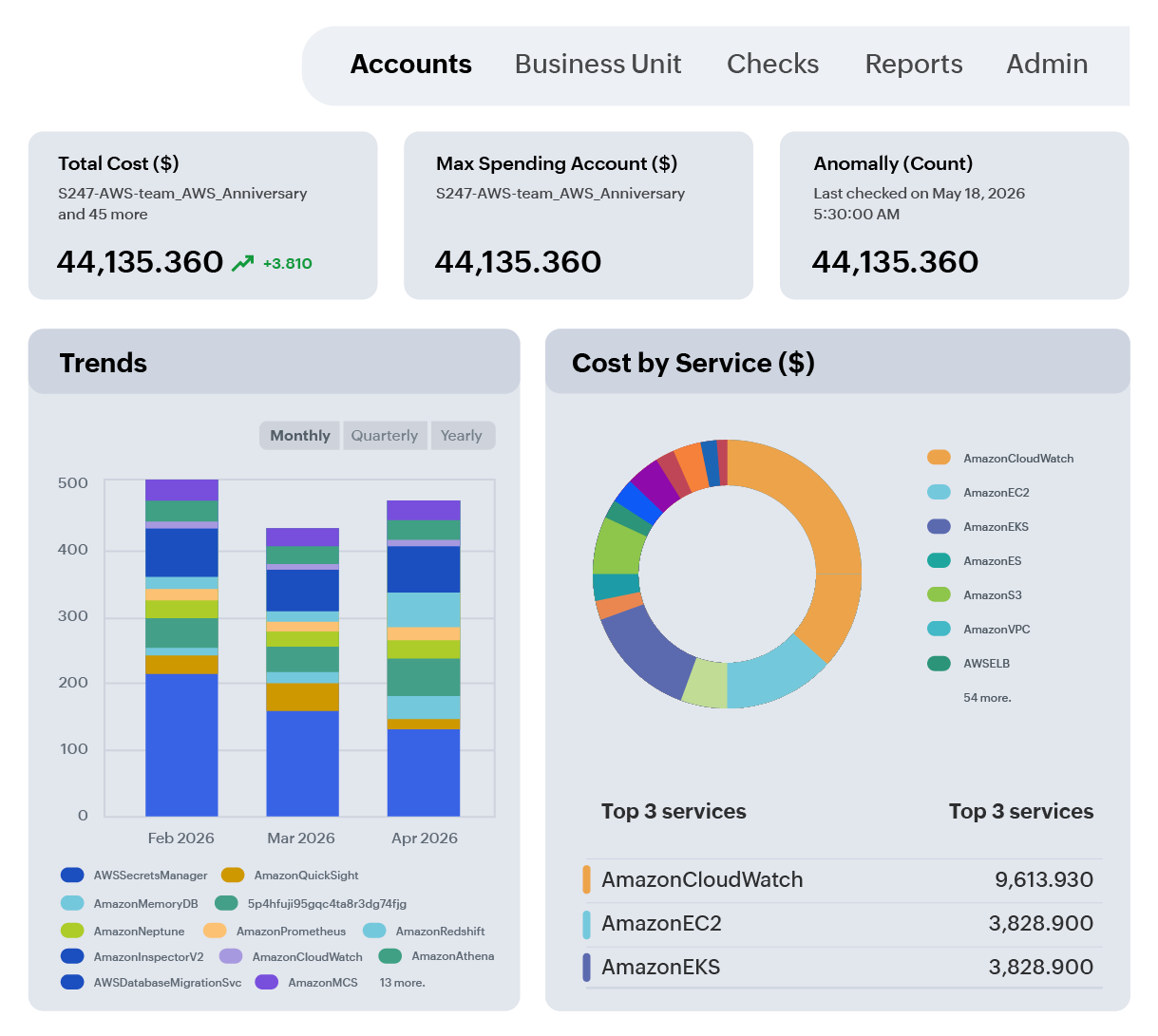Click the Cost by Service ($) header
The height and width of the screenshot is (1036, 1158).
pos(837,362)
